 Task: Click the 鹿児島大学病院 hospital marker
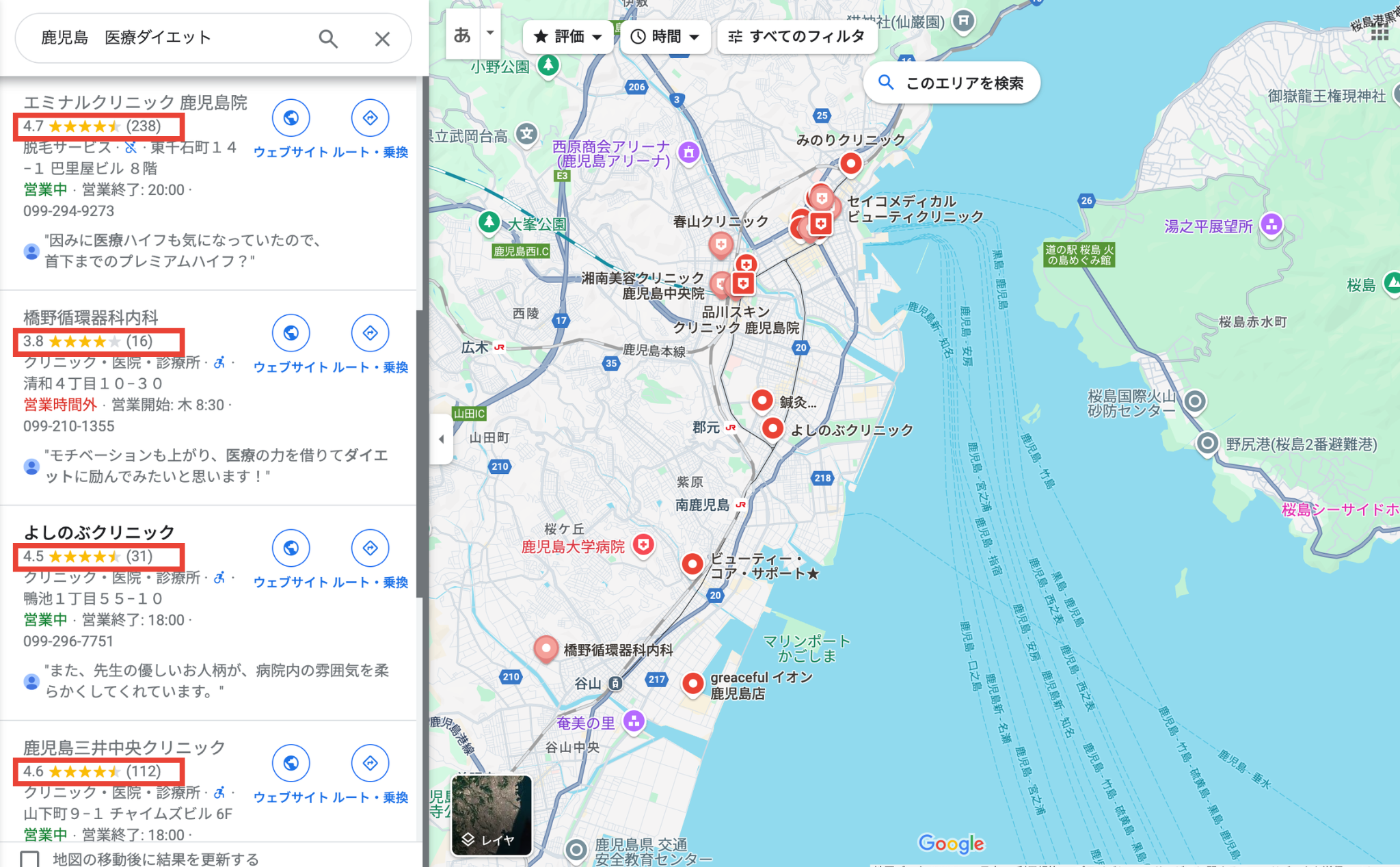point(643,545)
